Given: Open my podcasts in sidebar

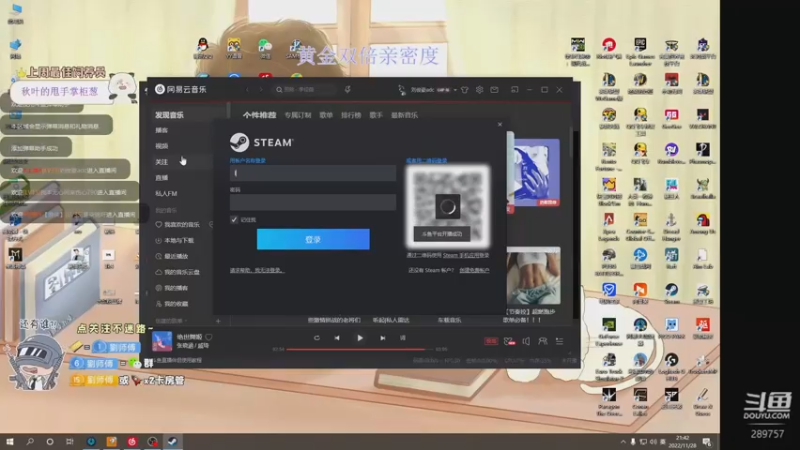Looking at the screenshot, I should (171, 288).
